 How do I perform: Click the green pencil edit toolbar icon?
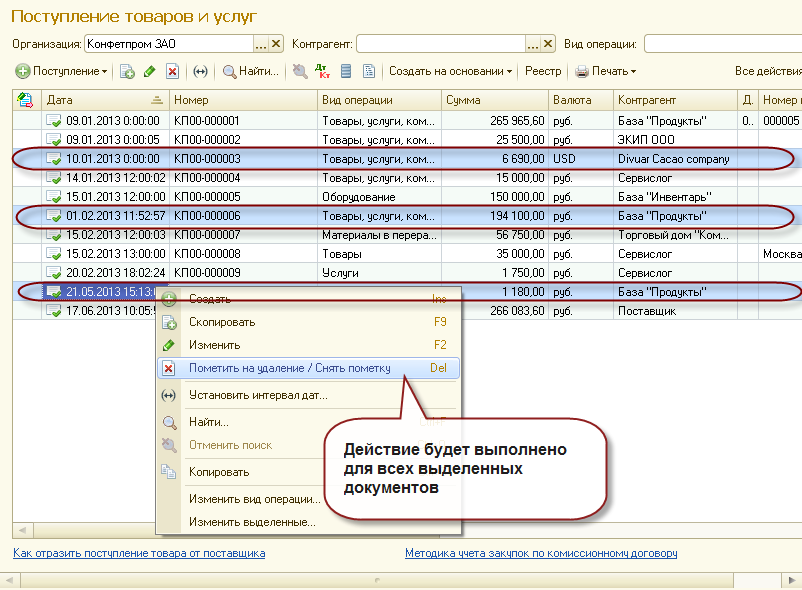point(150,71)
